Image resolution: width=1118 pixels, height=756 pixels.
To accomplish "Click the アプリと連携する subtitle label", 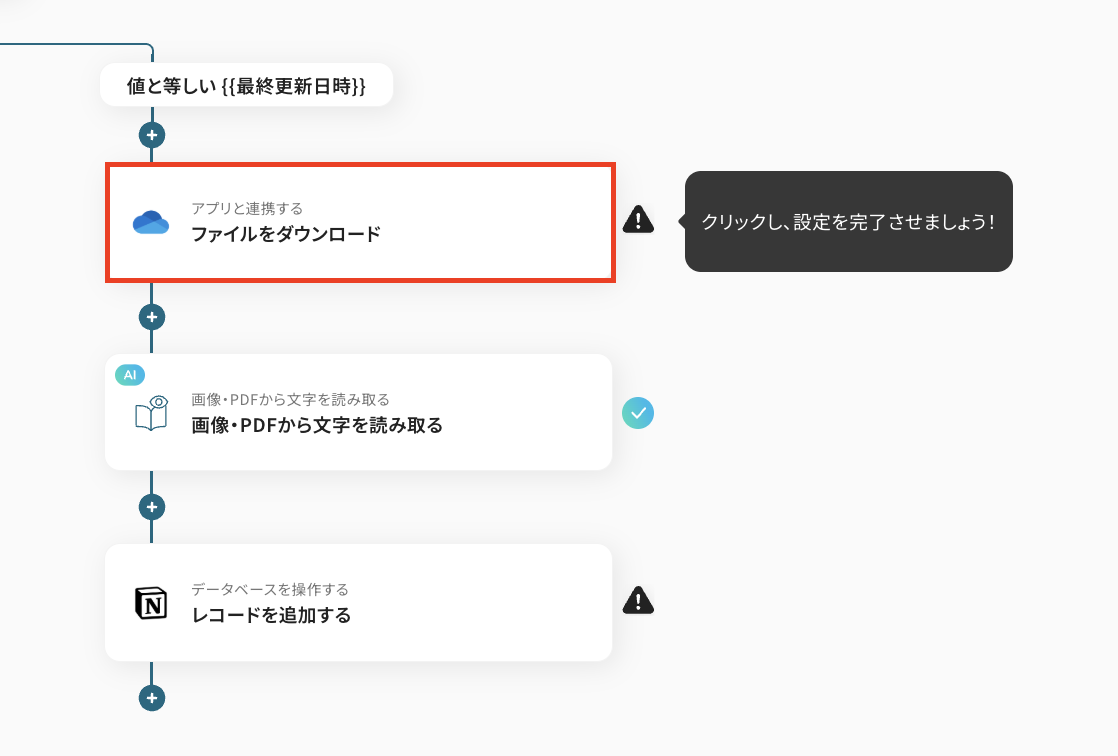I will pyautogui.click(x=247, y=209).
